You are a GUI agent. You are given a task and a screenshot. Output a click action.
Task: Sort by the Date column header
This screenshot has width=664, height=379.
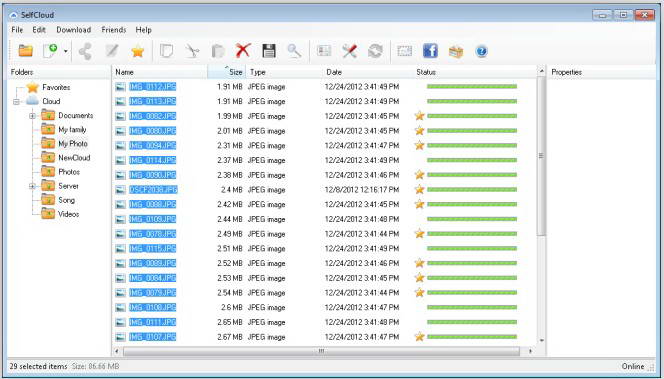pyautogui.click(x=368, y=72)
